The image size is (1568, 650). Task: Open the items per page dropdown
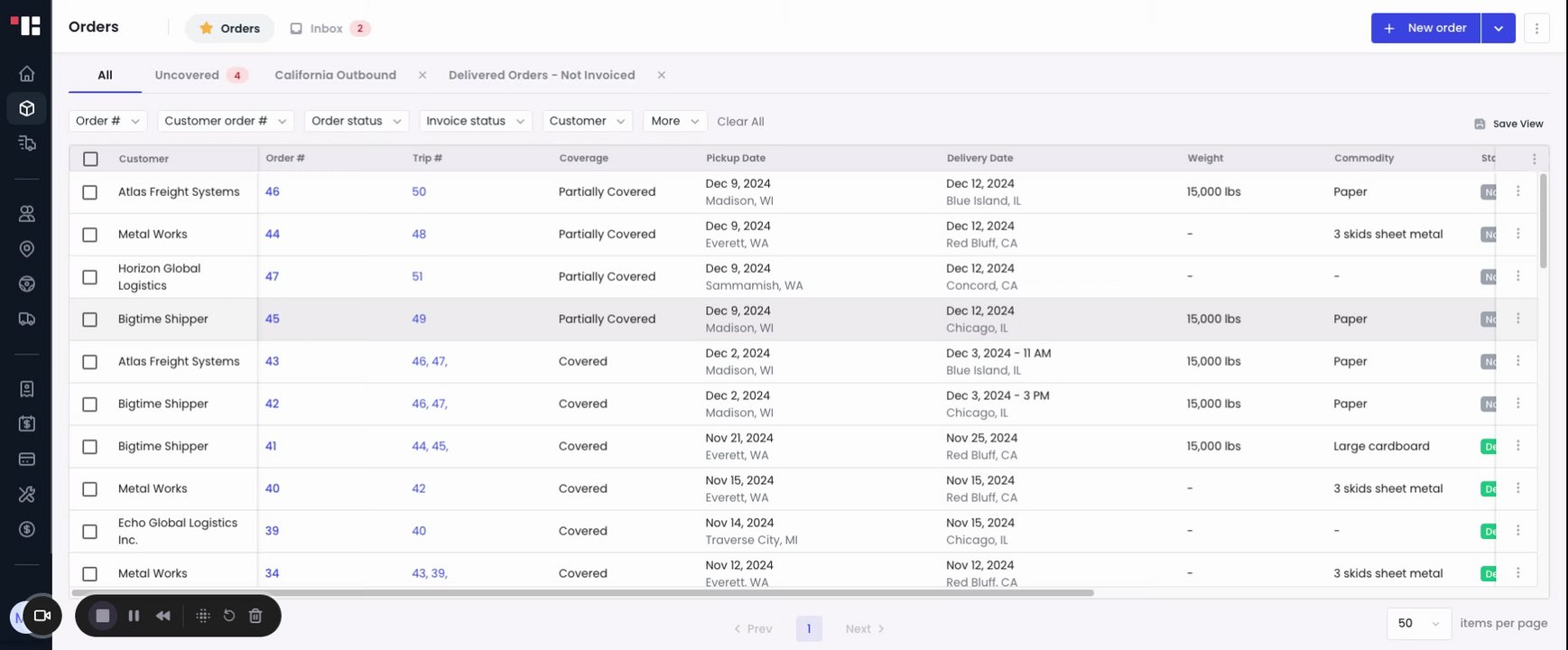click(1417, 623)
